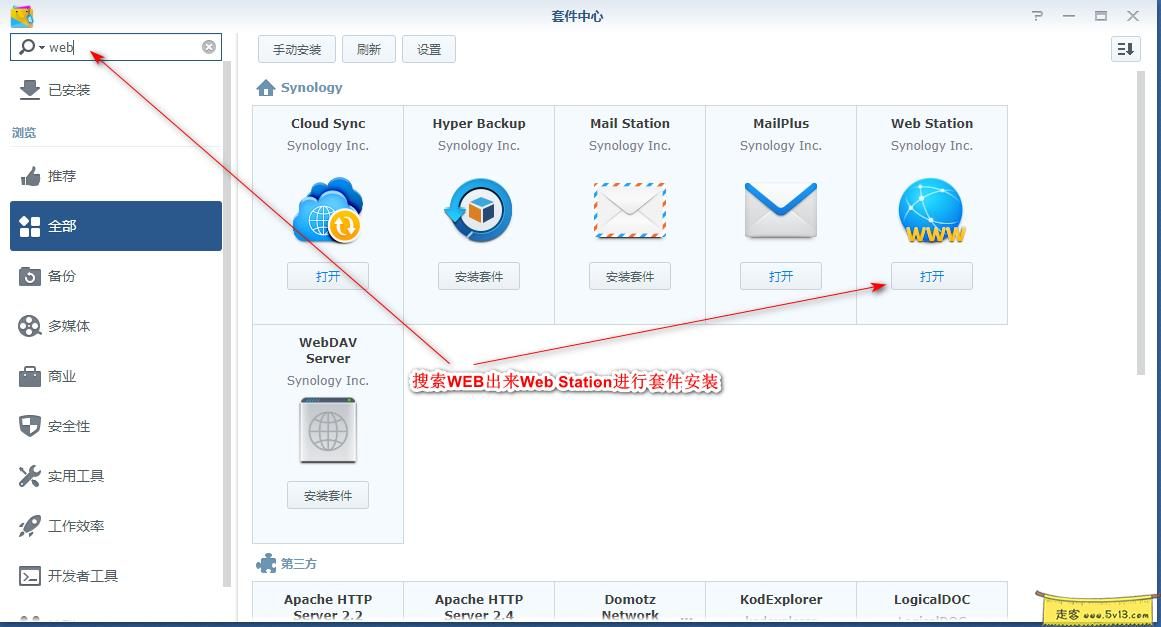
Task: Select the 全部 menu item
Action: (x=60, y=225)
